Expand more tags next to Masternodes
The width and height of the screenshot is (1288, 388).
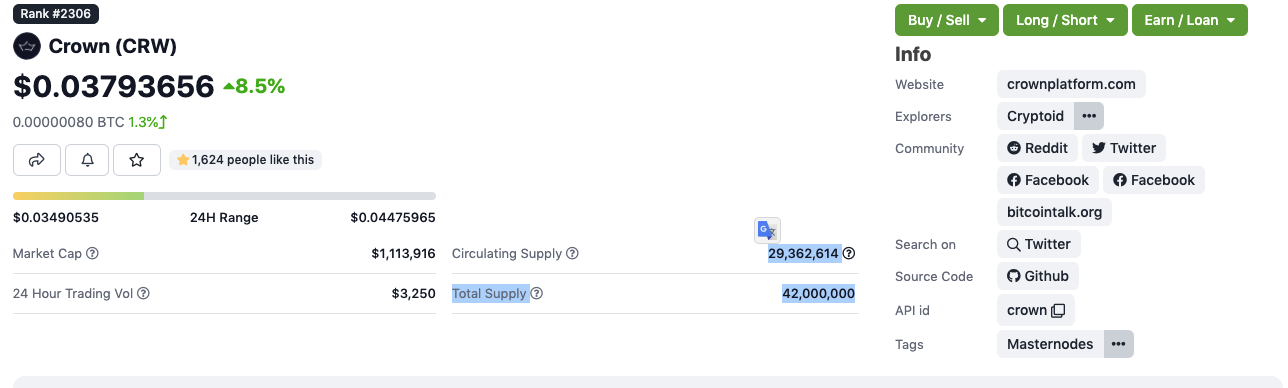click(x=1119, y=344)
